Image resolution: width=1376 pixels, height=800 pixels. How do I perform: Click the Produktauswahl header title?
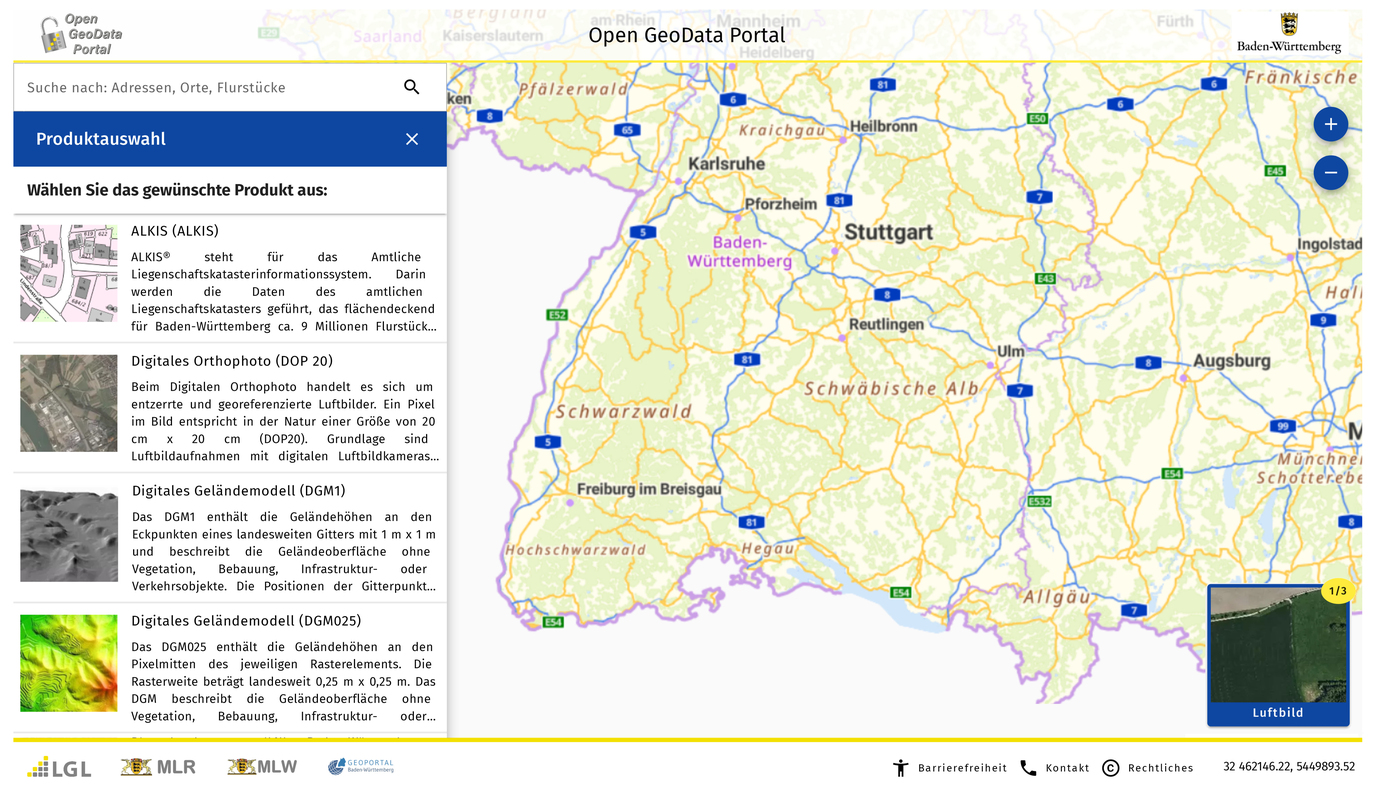101,139
